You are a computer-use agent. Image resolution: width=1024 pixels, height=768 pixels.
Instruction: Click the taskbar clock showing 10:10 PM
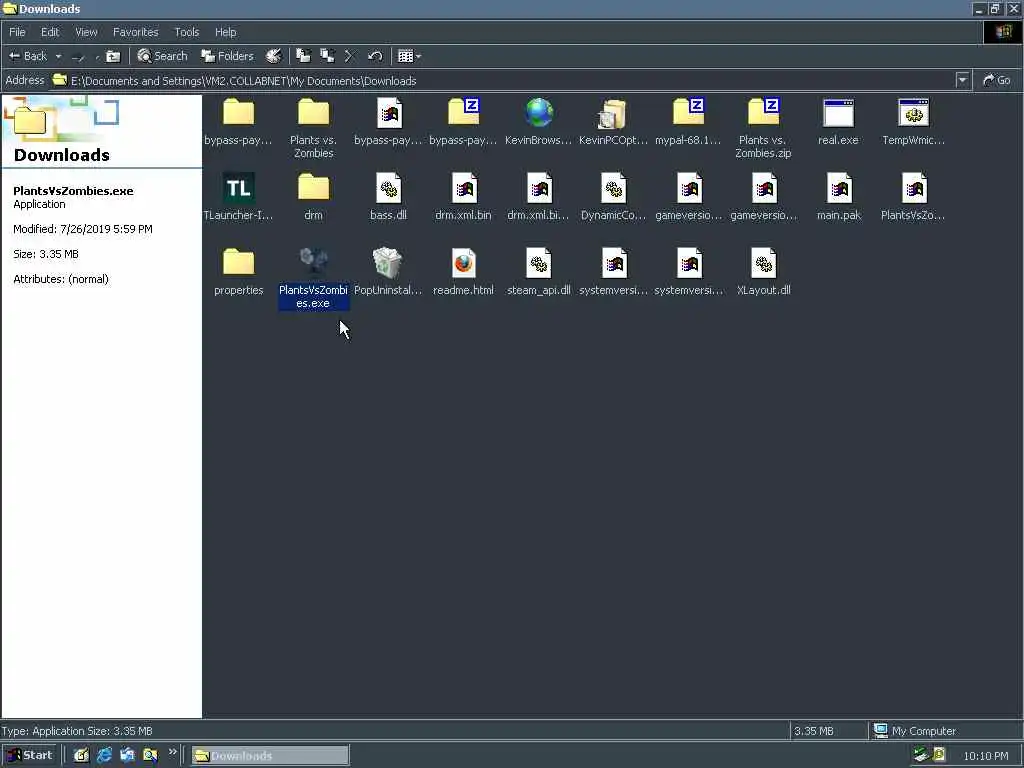[985, 756]
